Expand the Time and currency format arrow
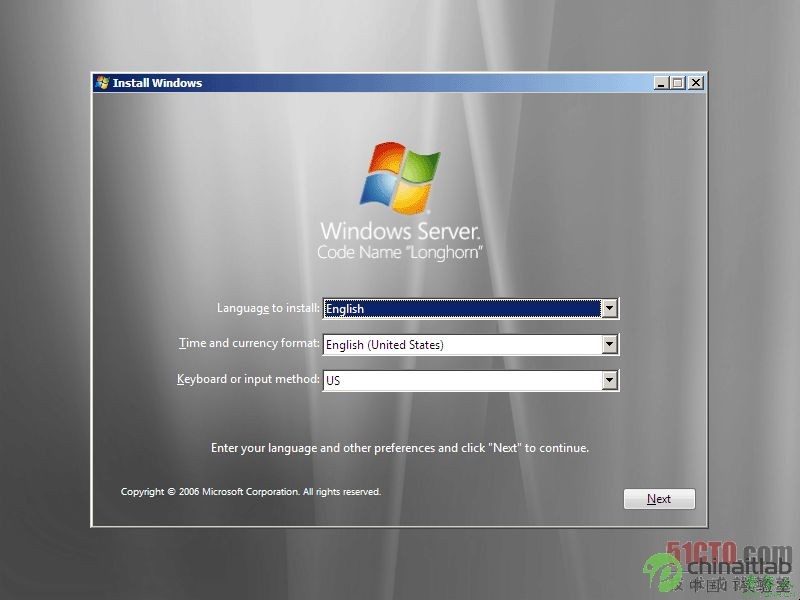Image resolution: width=800 pixels, height=600 pixels. tap(609, 344)
